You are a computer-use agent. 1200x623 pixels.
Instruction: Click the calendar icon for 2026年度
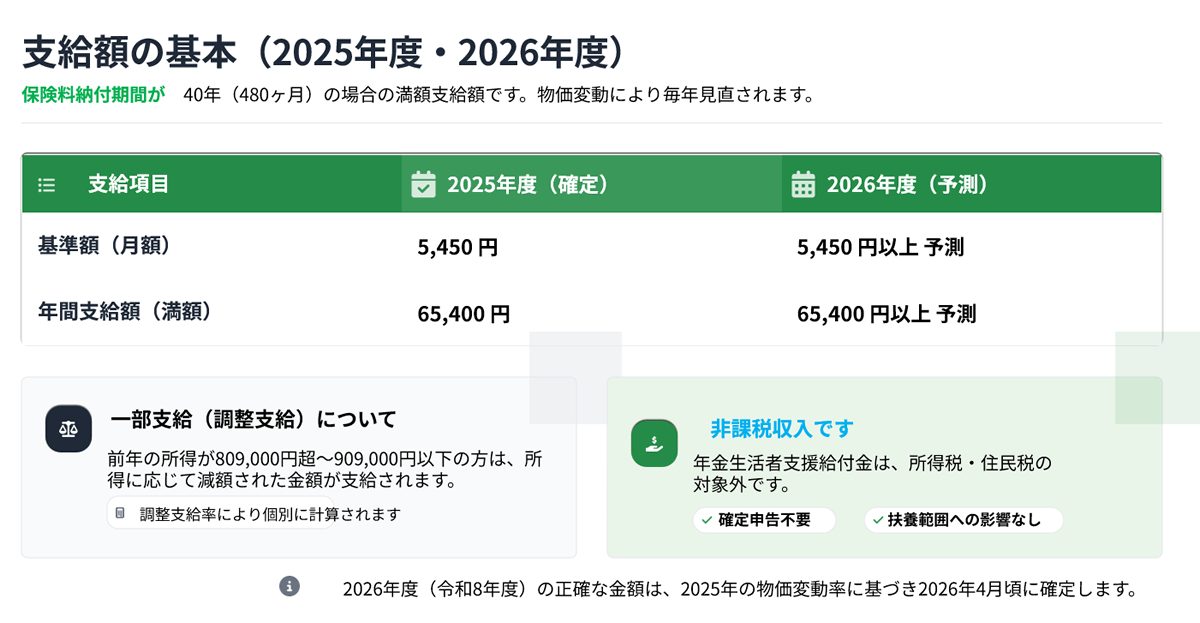[803, 184]
